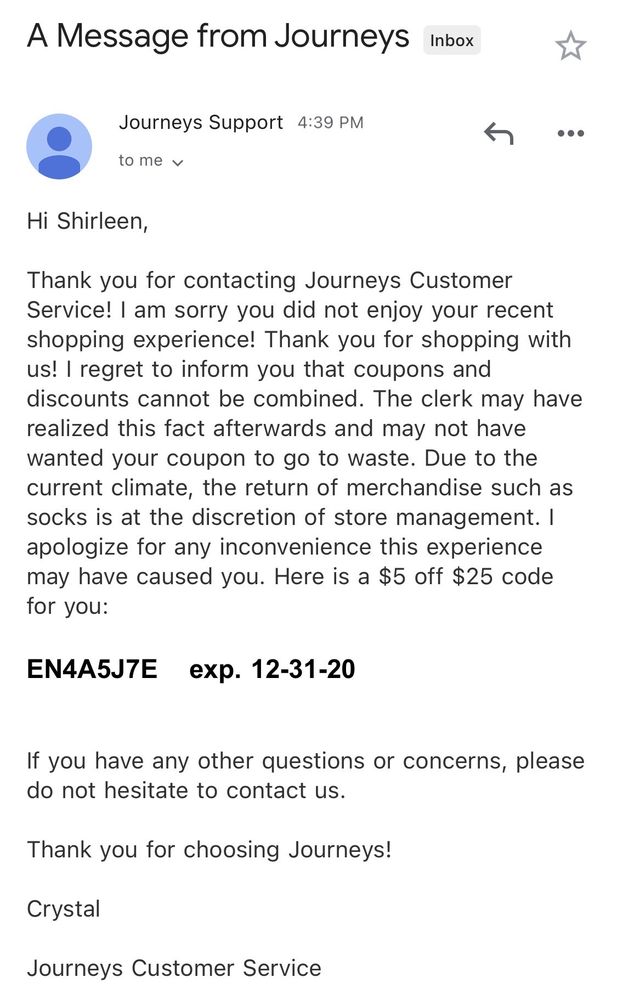Click the coupon code EN4A5J7E
Screen dimensions: 617x1000
(x=92, y=669)
